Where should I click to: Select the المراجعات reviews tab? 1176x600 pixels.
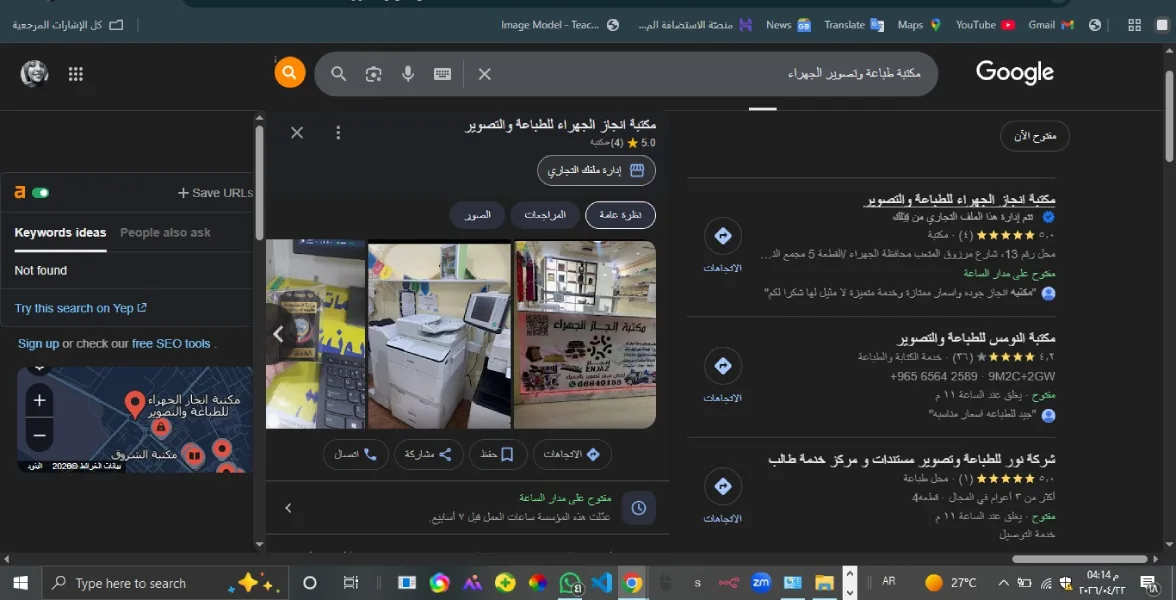545,215
